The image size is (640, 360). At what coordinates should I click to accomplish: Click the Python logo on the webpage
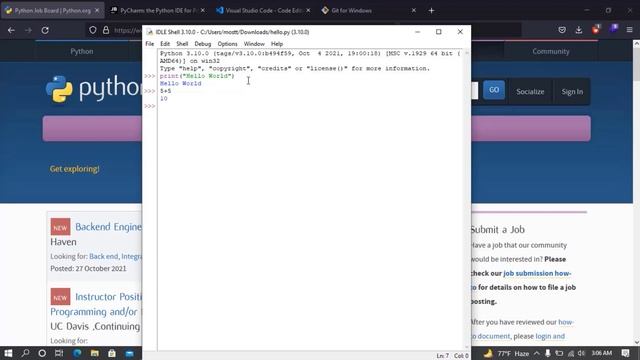60,89
